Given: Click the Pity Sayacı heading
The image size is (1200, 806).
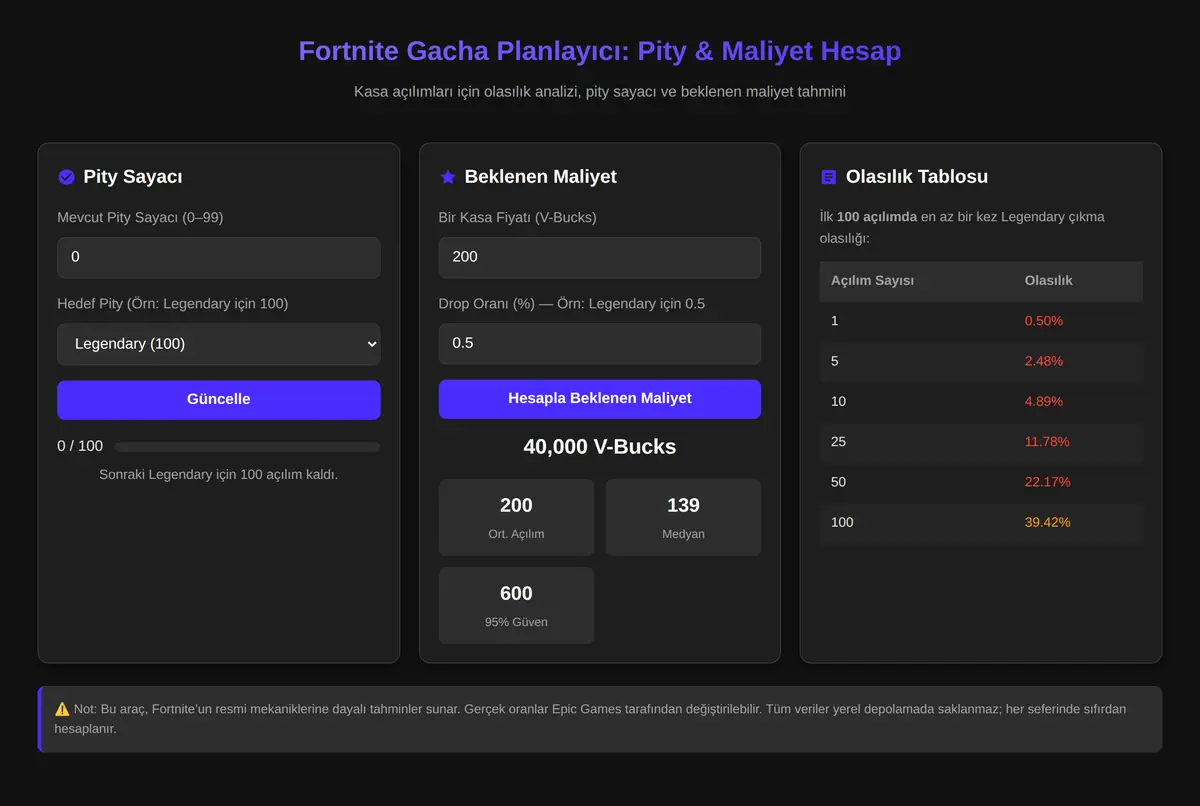Looking at the screenshot, I should point(133,177).
